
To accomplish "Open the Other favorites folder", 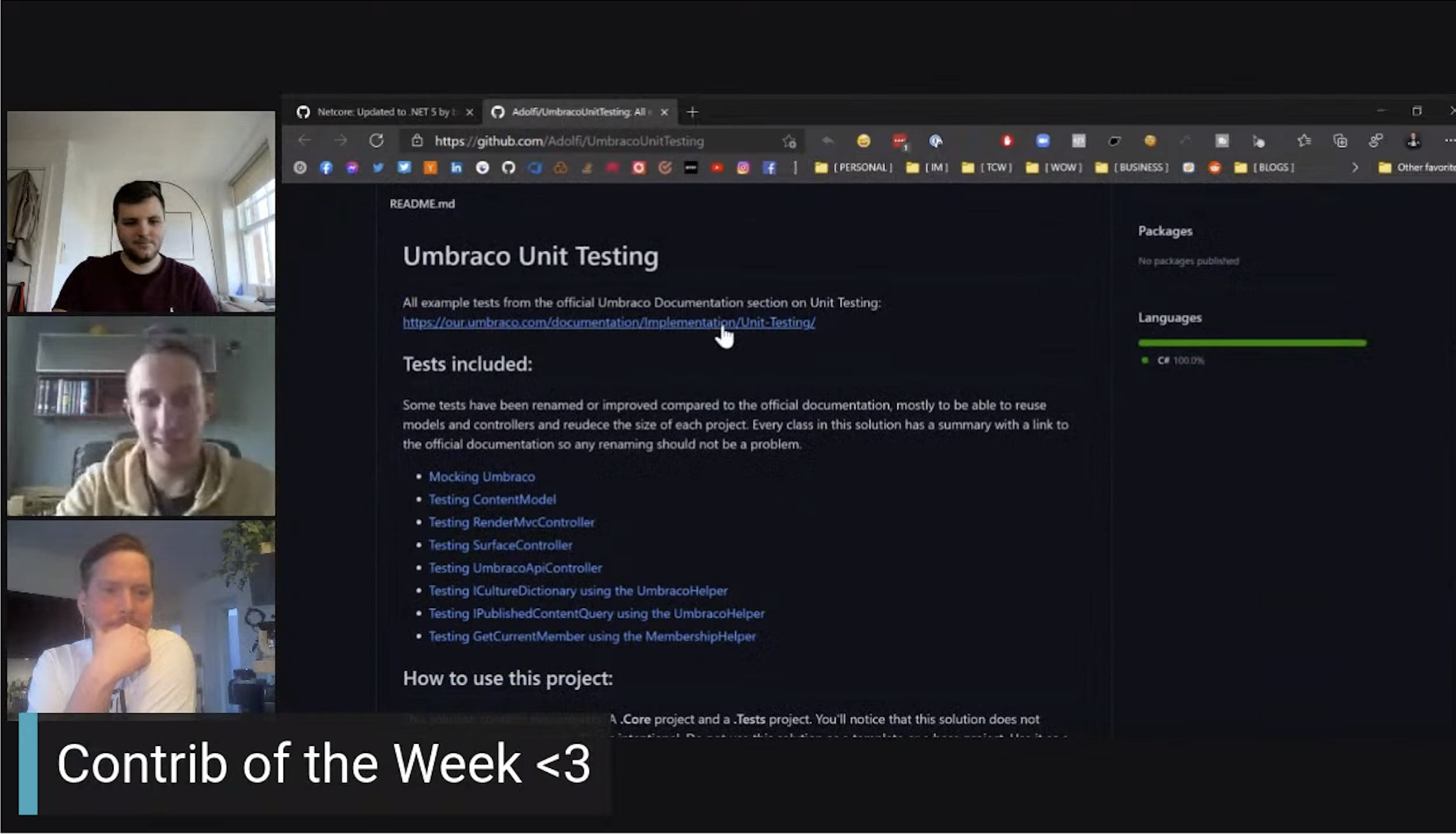I will click(x=1416, y=168).
